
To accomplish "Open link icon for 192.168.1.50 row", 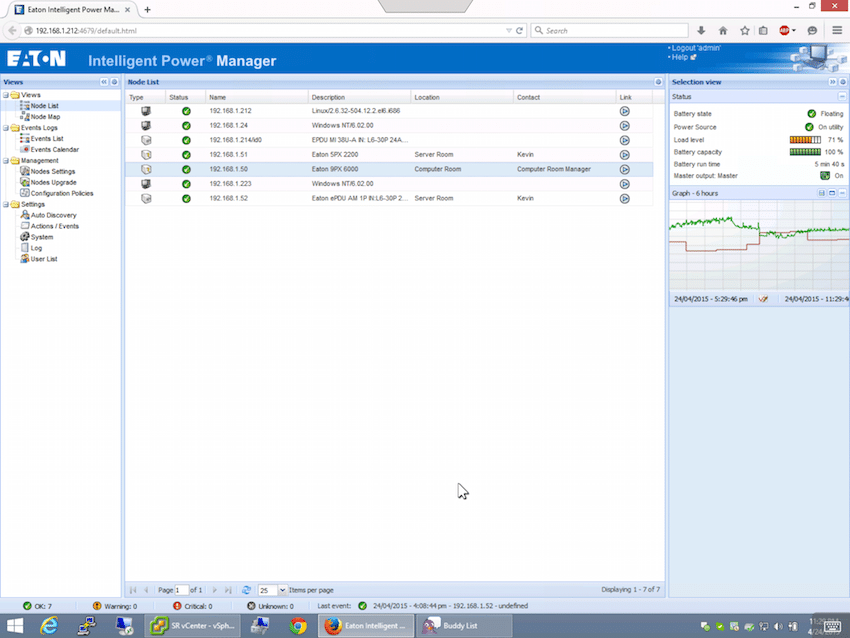I will [624, 170].
